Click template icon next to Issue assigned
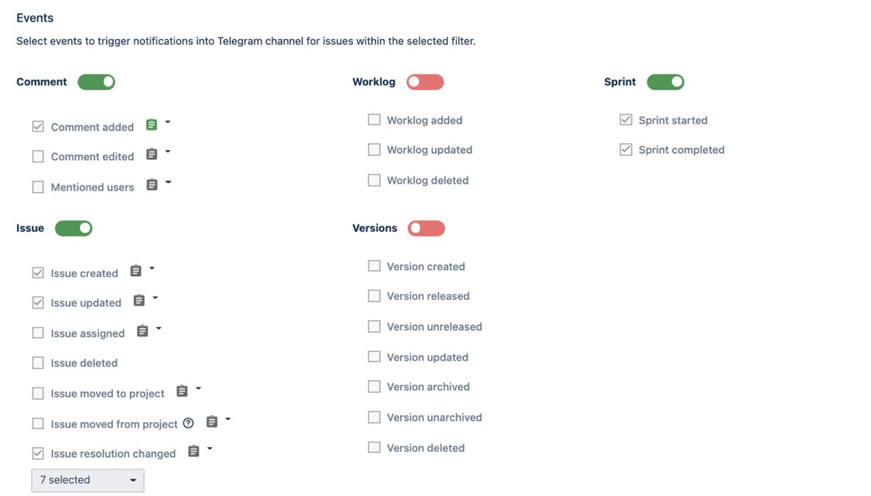871x496 pixels. [x=143, y=331]
